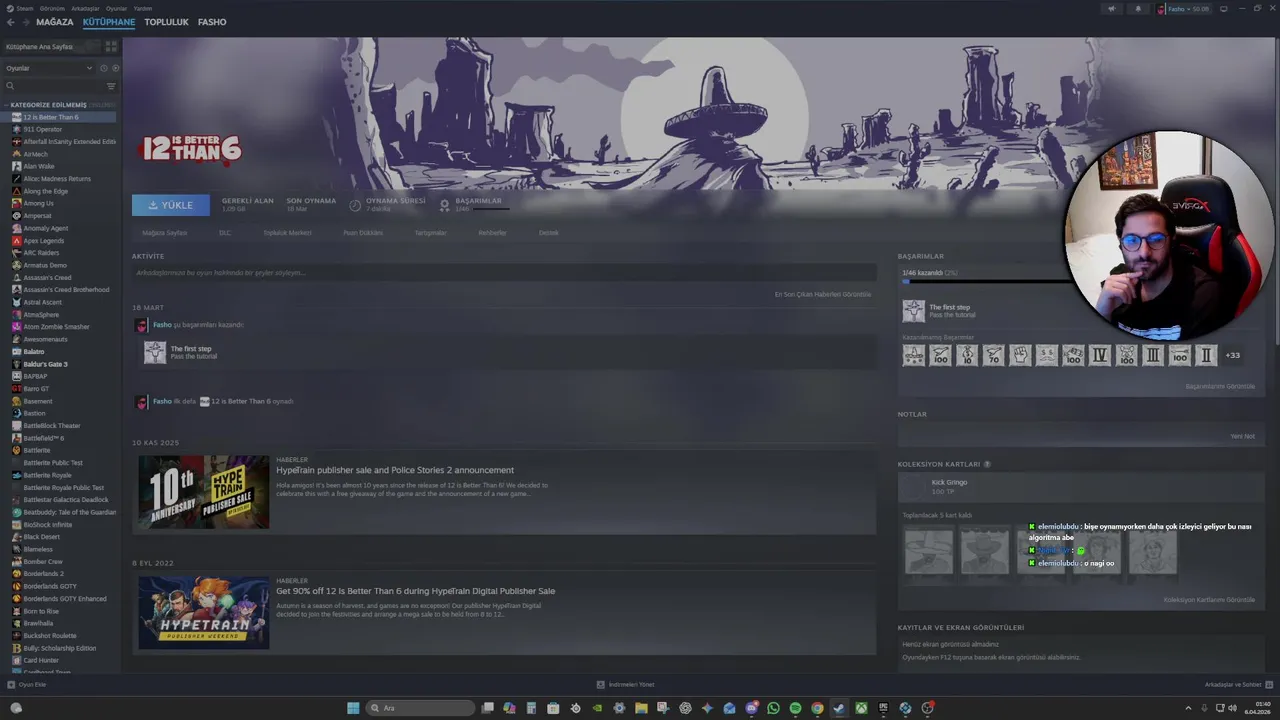Click Yeni Not to add note
The height and width of the screenshot is (720, 1280).
click(x=1242, y=436)
